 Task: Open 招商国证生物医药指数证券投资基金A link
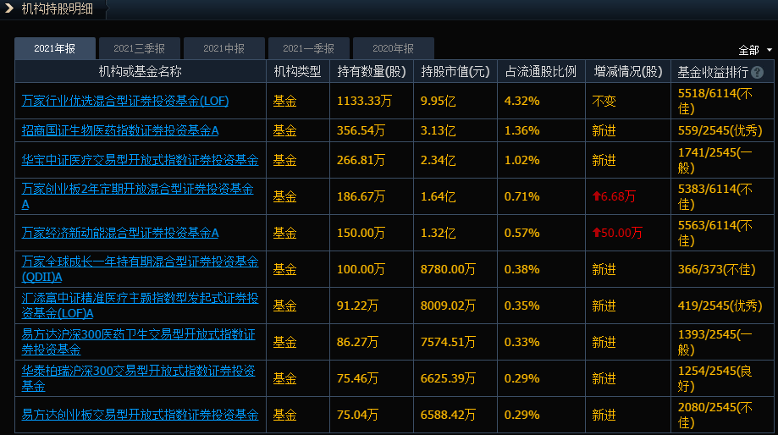pyautogui.click(x=120, y=130)
